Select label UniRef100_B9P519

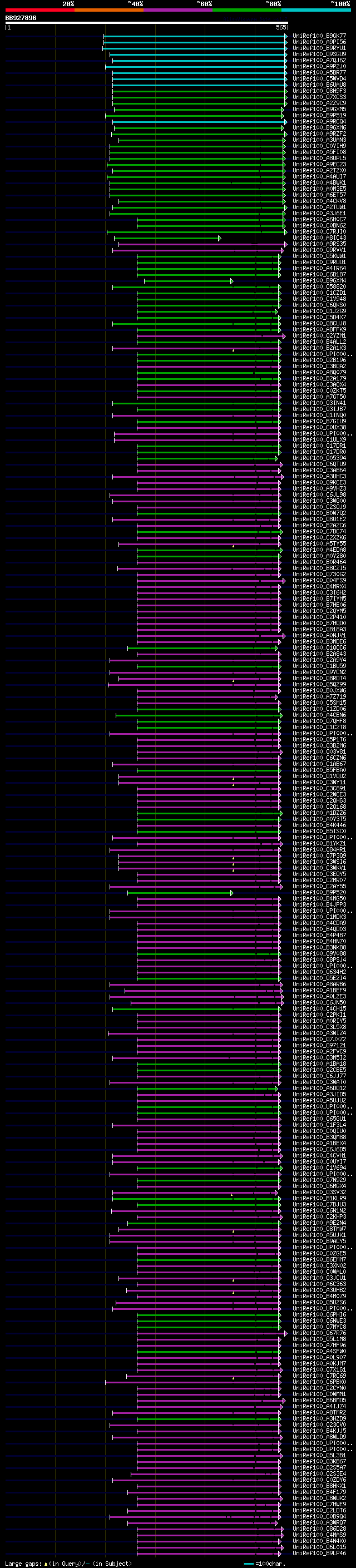click(319, 116)
